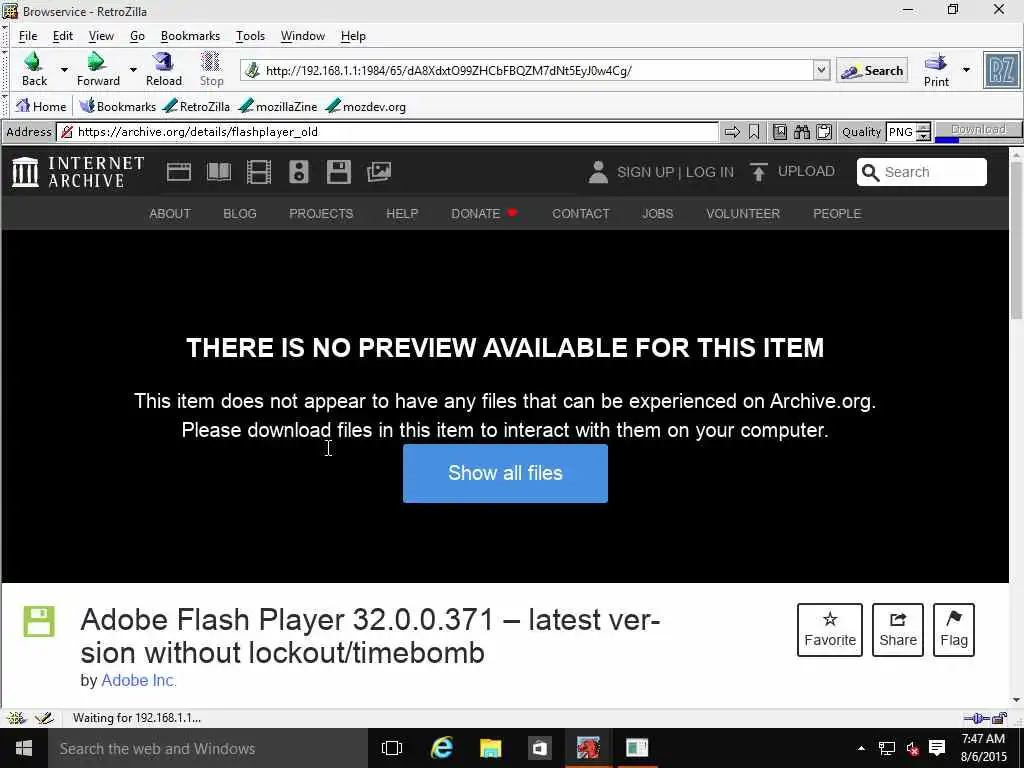Open the Internet Archive audio speaker icon
The height and width of the screenshot is (768, 1024).
coord(298,172)
